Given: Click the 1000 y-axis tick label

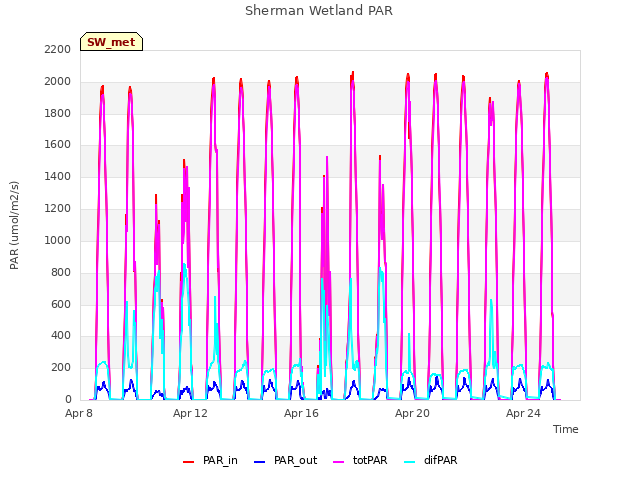Looking at the screenshot, I should pyautogui.click(x=58, y=240).
